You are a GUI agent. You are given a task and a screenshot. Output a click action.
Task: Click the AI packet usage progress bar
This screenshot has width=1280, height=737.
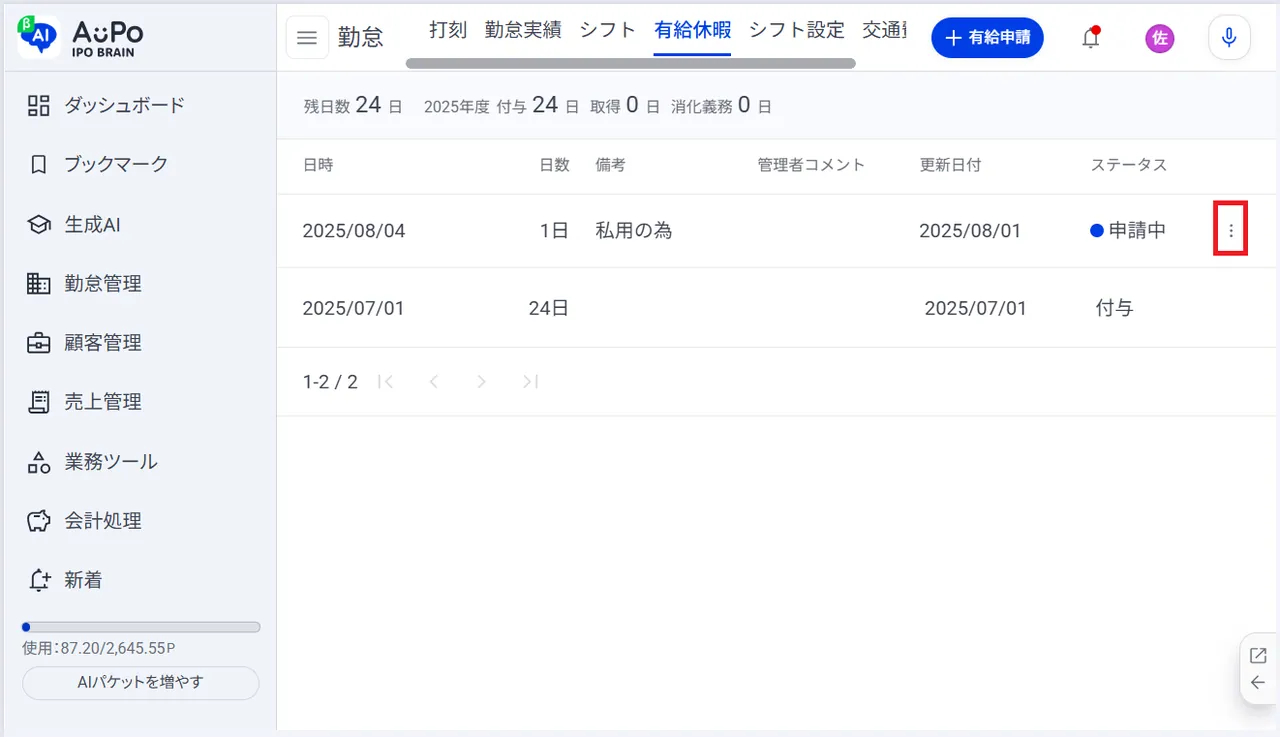click(x=141, y=627)
